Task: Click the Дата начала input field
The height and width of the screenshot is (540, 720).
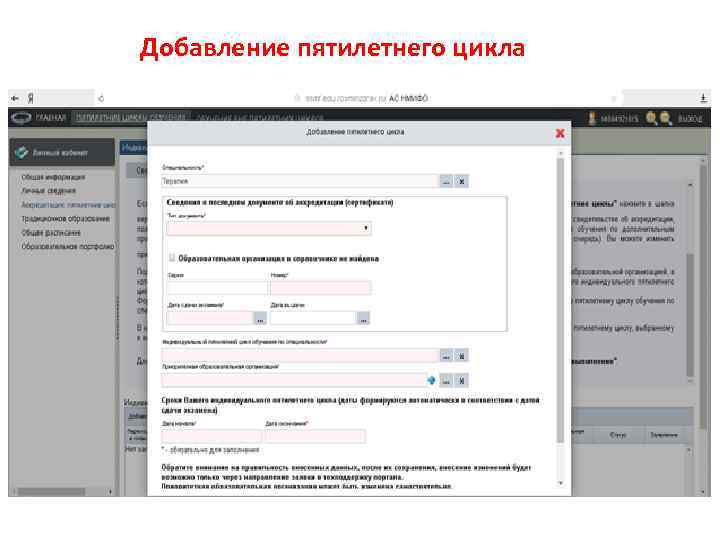Action: click(212, 436)
